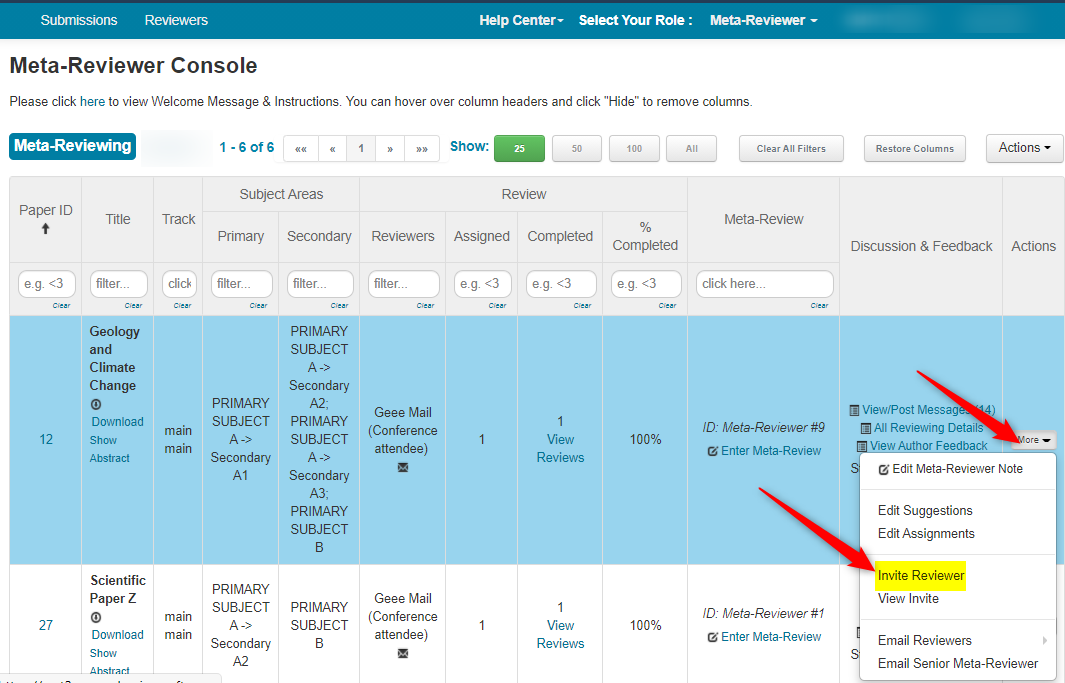Go to next page of results
The height and width of the screenshot is (683, 1065).
click(x=390, y=149)
